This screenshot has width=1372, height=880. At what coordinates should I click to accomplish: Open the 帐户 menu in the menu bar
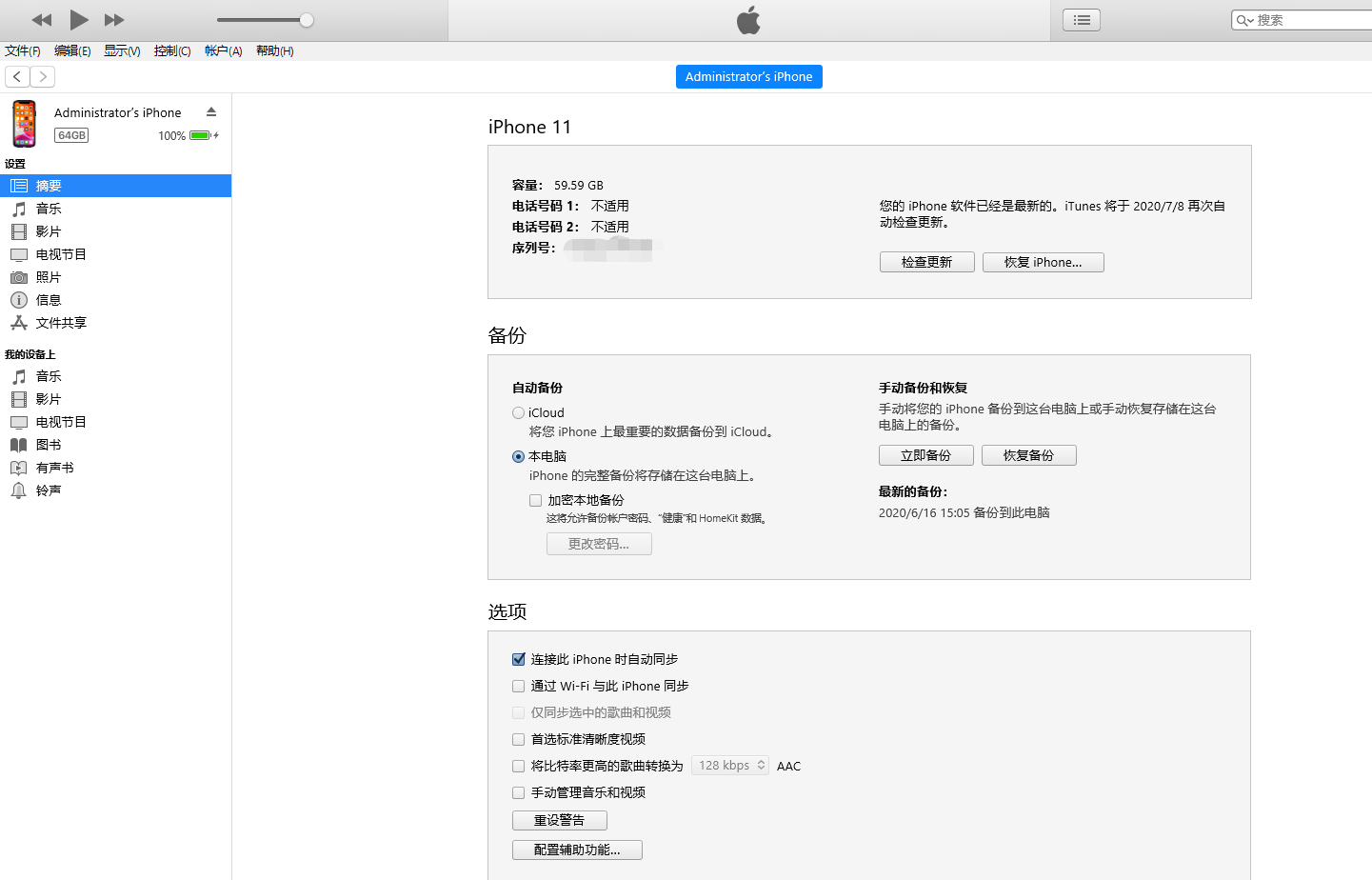tap(222, 51)
